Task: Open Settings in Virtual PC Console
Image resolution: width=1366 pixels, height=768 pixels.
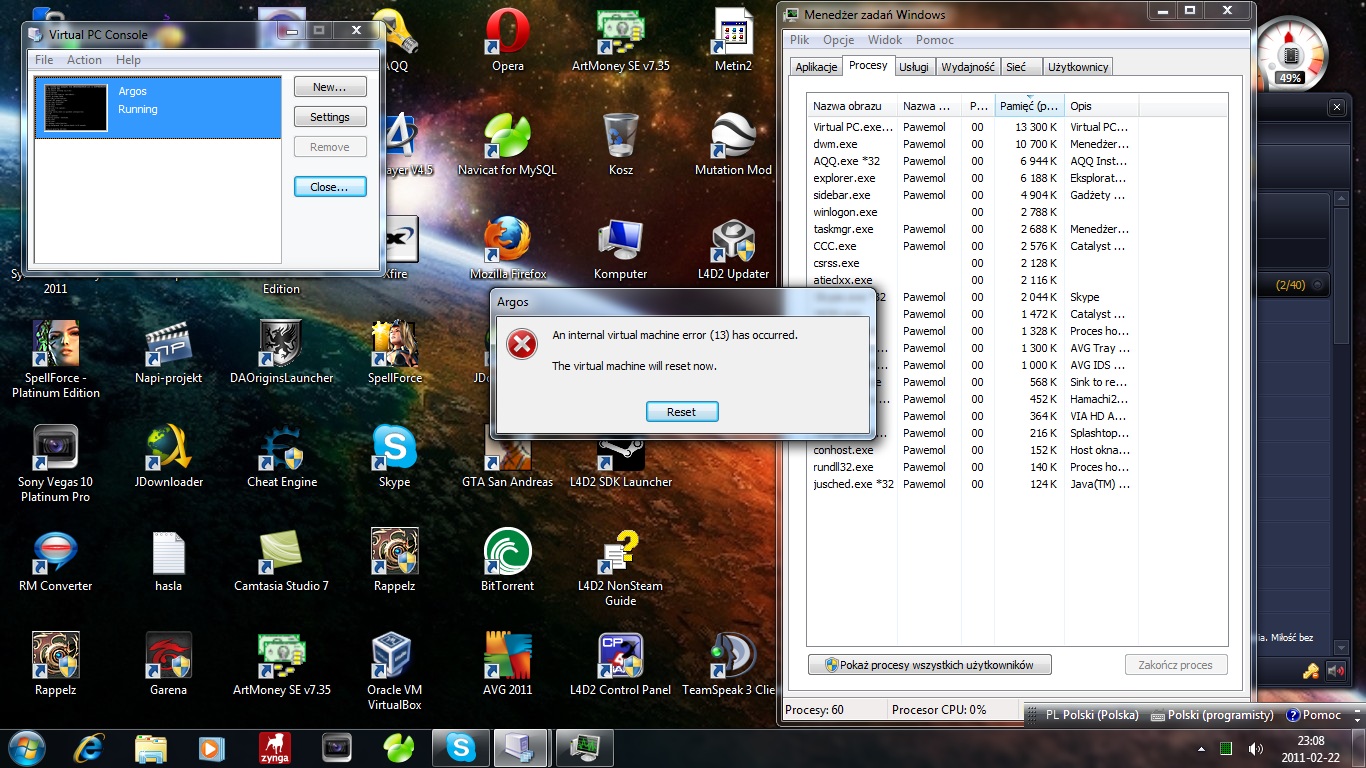Action: [330, 117]
